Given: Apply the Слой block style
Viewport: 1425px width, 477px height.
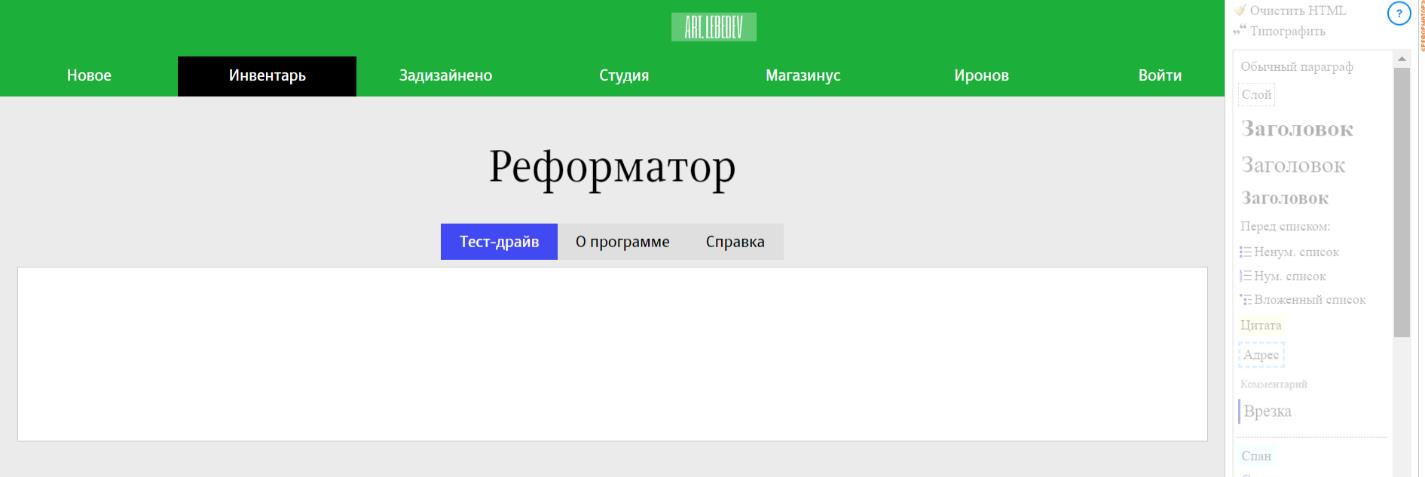Looking at the screenshot, I should (x=1257, y=94).
